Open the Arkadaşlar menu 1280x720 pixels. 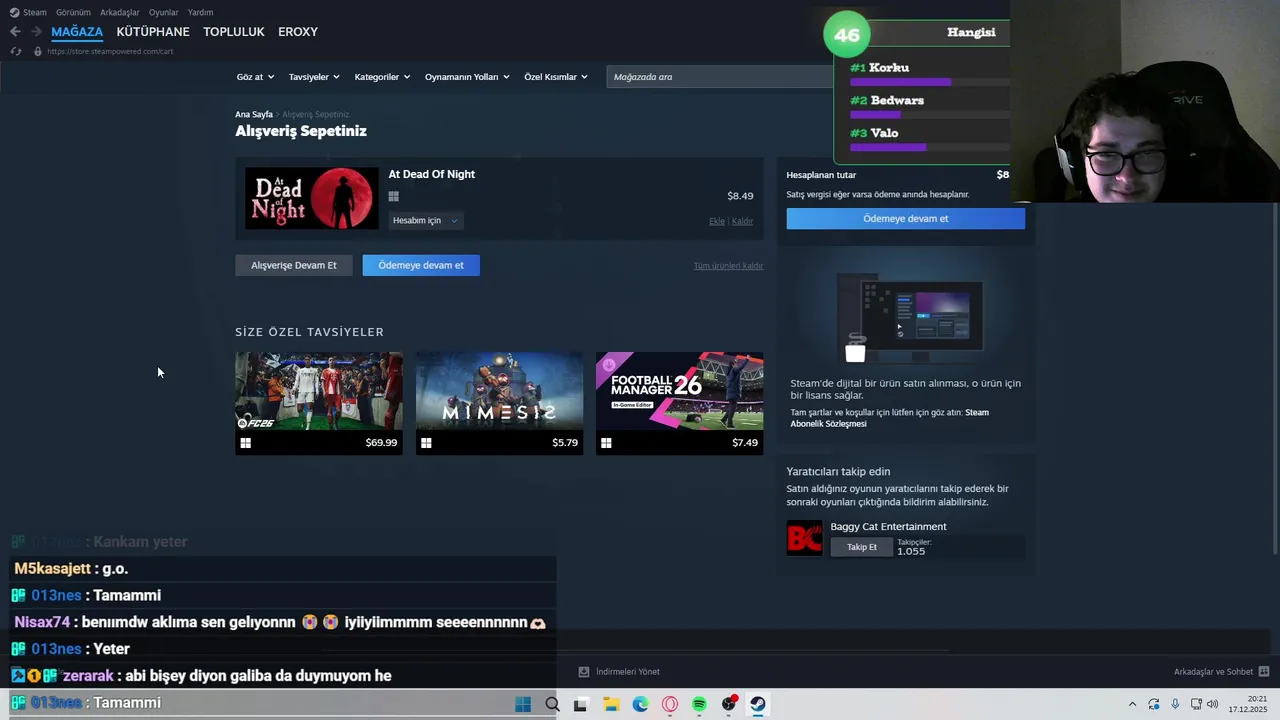pyautogui.click(x=120, y=12)
